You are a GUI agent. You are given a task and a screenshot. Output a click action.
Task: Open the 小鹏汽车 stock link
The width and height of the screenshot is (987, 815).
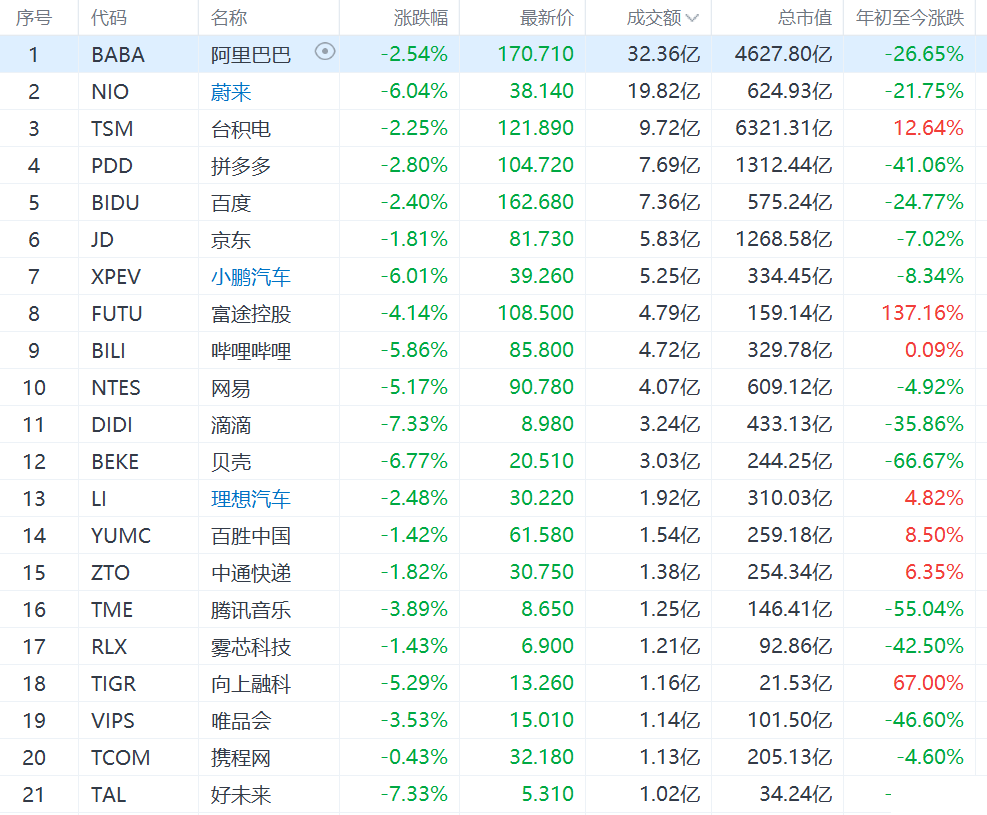(x=251, y=277)
